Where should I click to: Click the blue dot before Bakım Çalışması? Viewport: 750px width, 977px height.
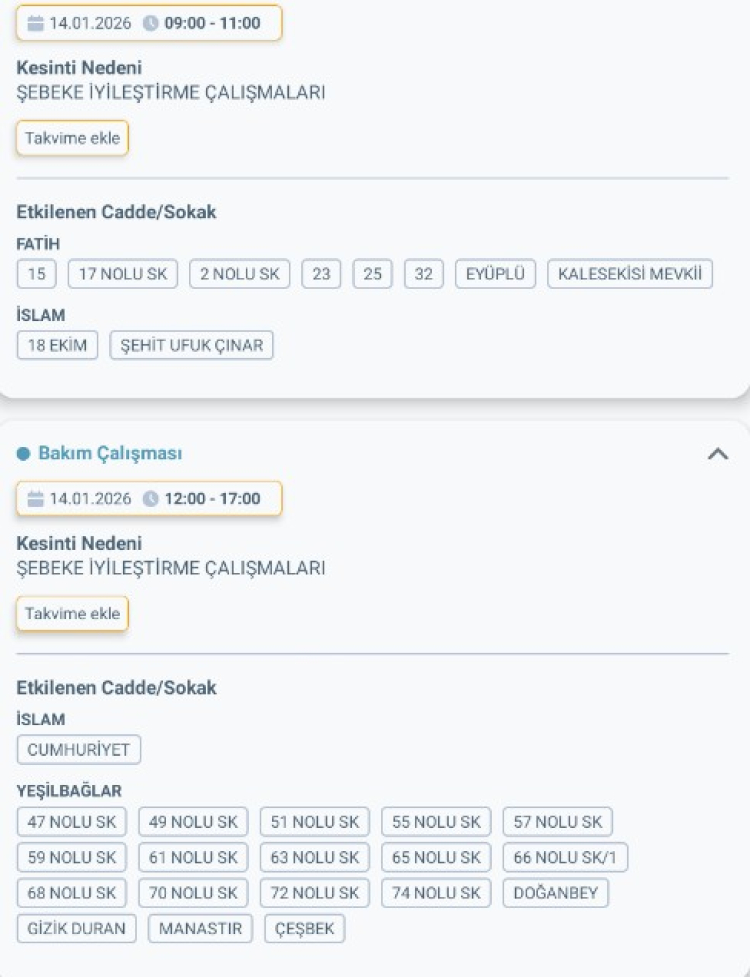coord(24,454)
